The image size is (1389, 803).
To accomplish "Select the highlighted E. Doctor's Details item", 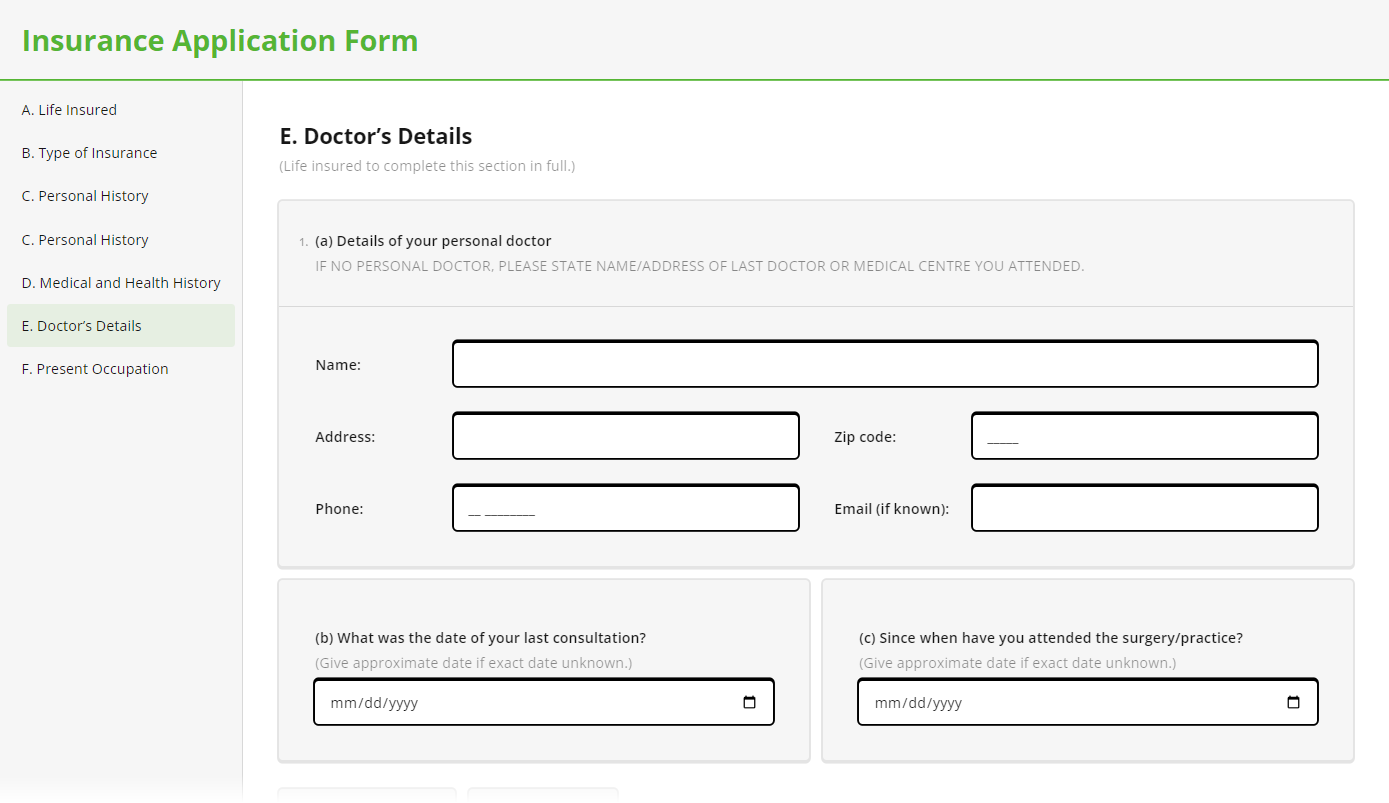I will click(x=81, y=325).
